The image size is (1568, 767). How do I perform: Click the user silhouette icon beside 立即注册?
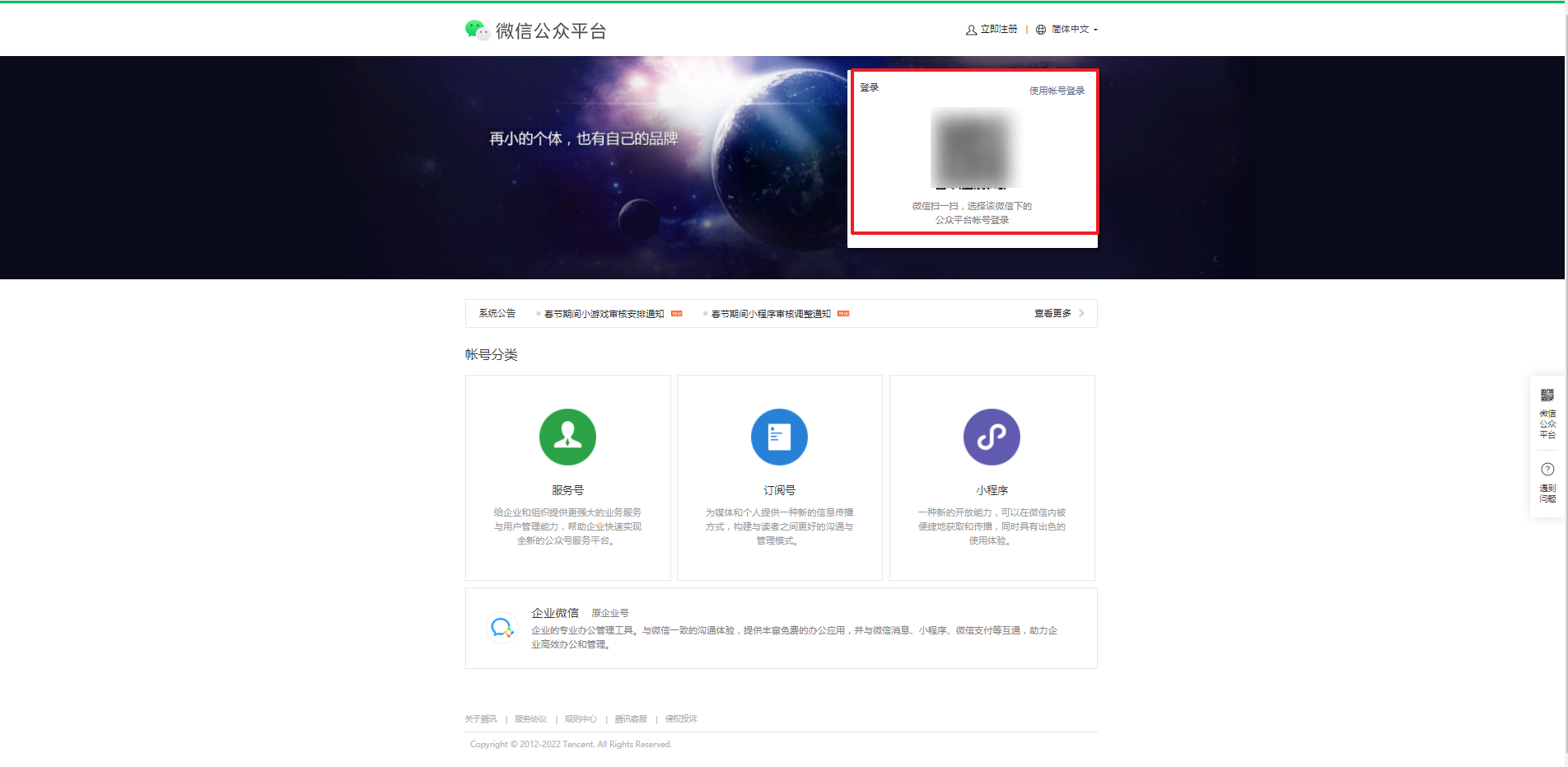point(971,30)
